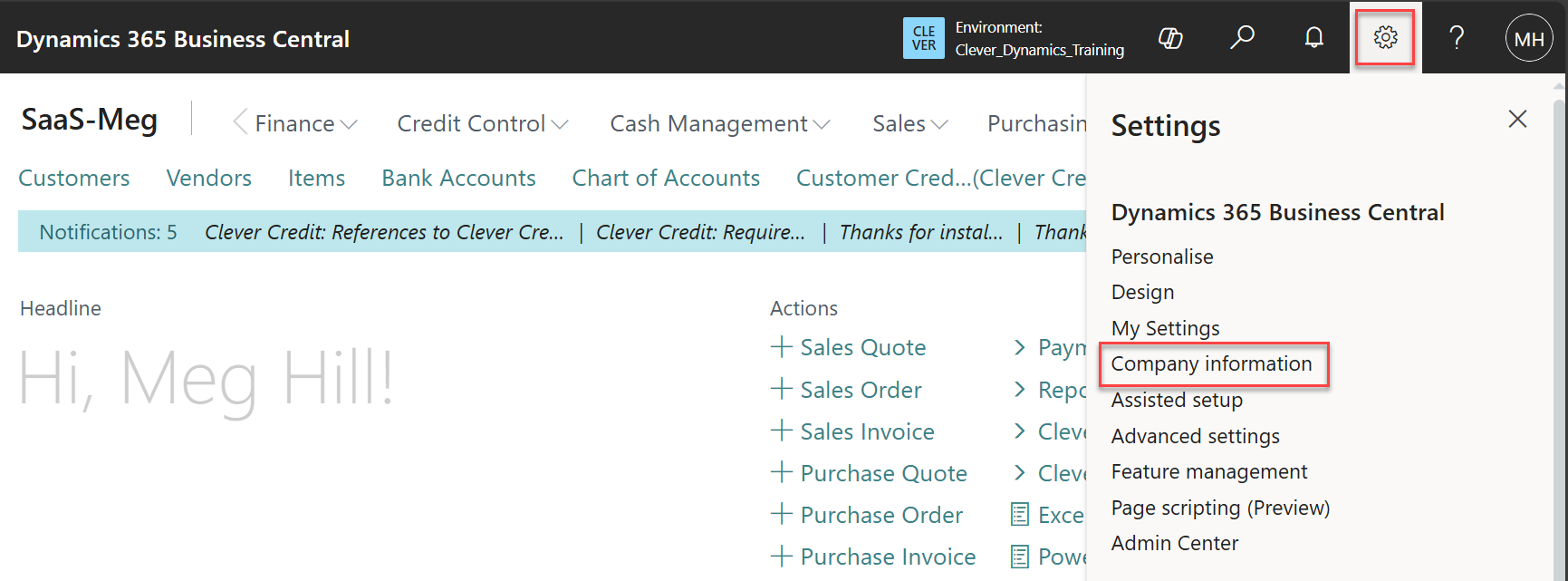Click the plus icon beside Sales Quote
This screenshot has width=1568, height=581.
(781, 346)
